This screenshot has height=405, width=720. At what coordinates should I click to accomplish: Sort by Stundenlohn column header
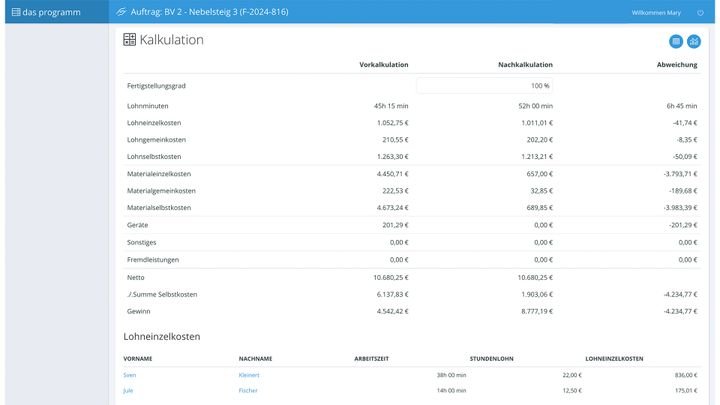click(x=492, y=358)
